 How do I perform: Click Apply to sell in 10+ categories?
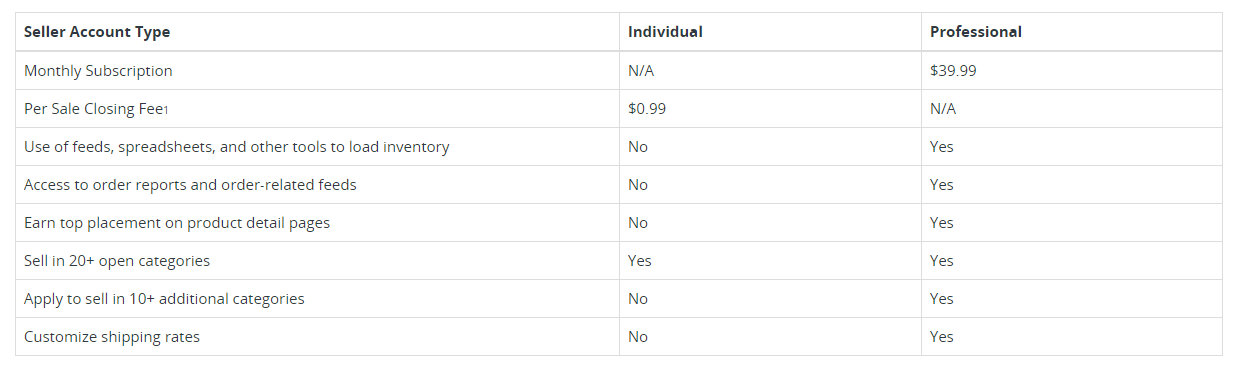(164, 299)
